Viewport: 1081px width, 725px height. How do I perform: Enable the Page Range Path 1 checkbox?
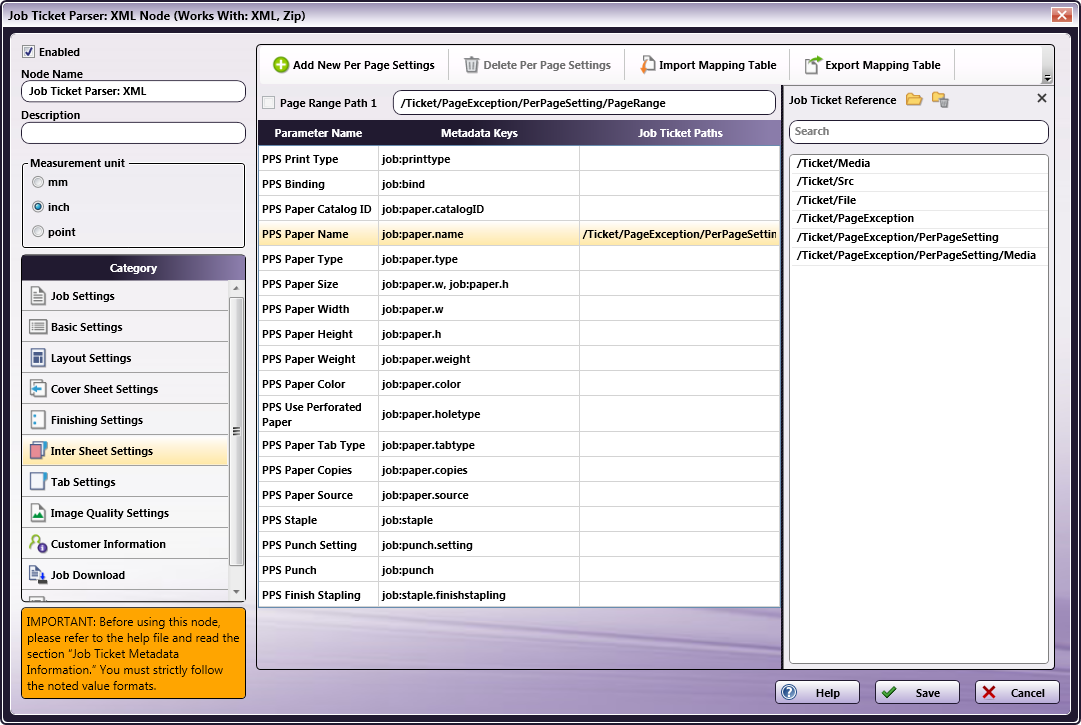click(x=269, y=103)
